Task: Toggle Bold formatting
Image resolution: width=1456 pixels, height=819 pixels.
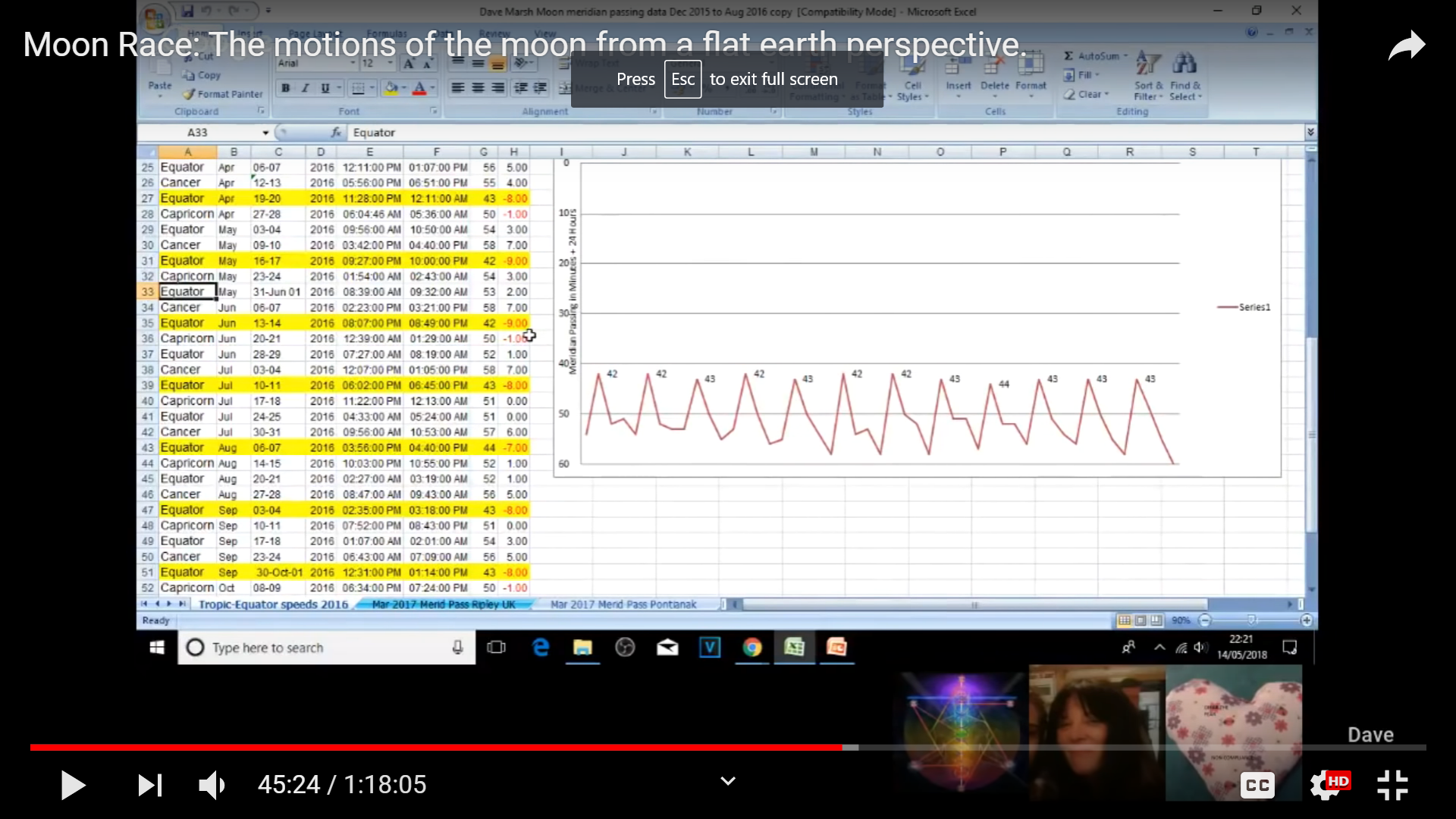Action: (286, 88)
